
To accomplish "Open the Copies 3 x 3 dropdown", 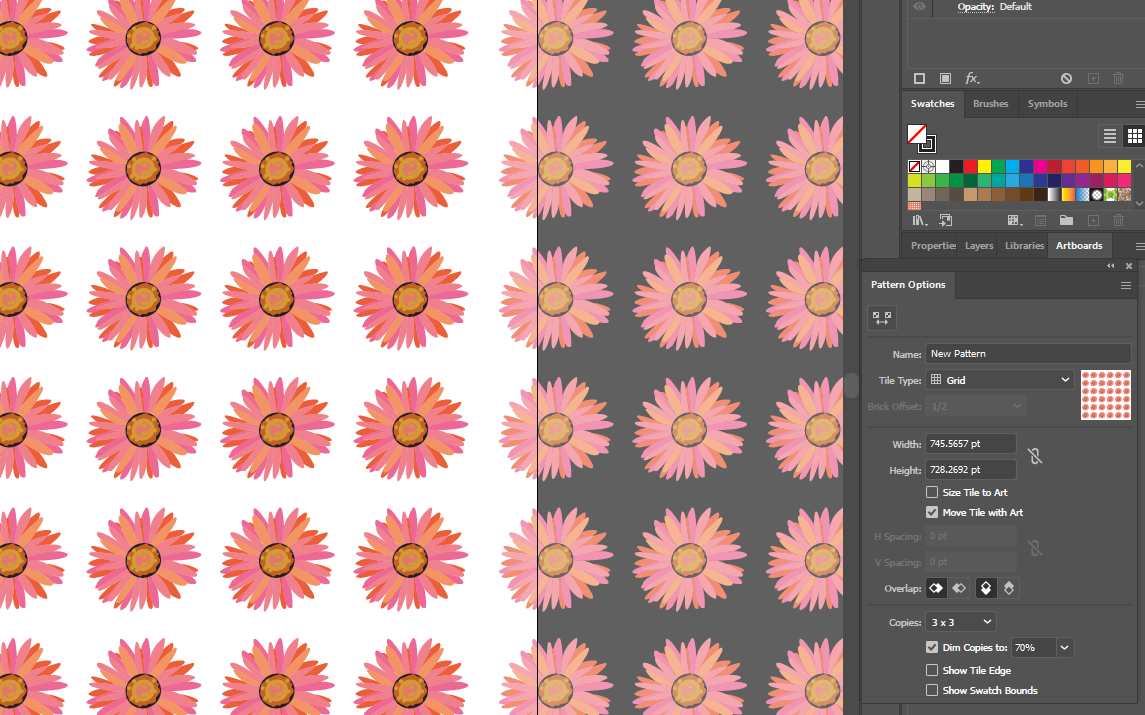I will (x=960, y=622).
